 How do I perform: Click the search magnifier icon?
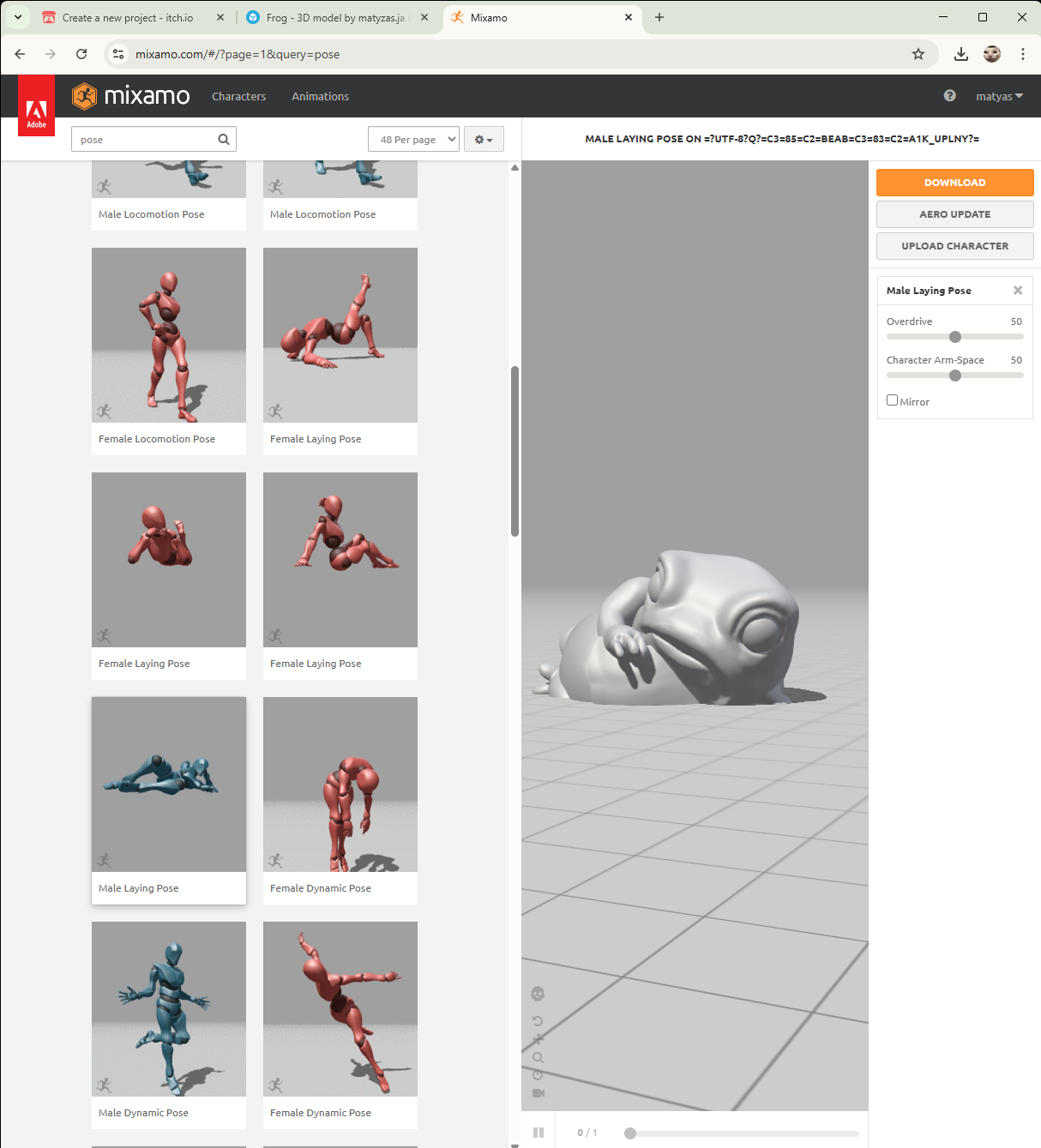click(224, 139)
